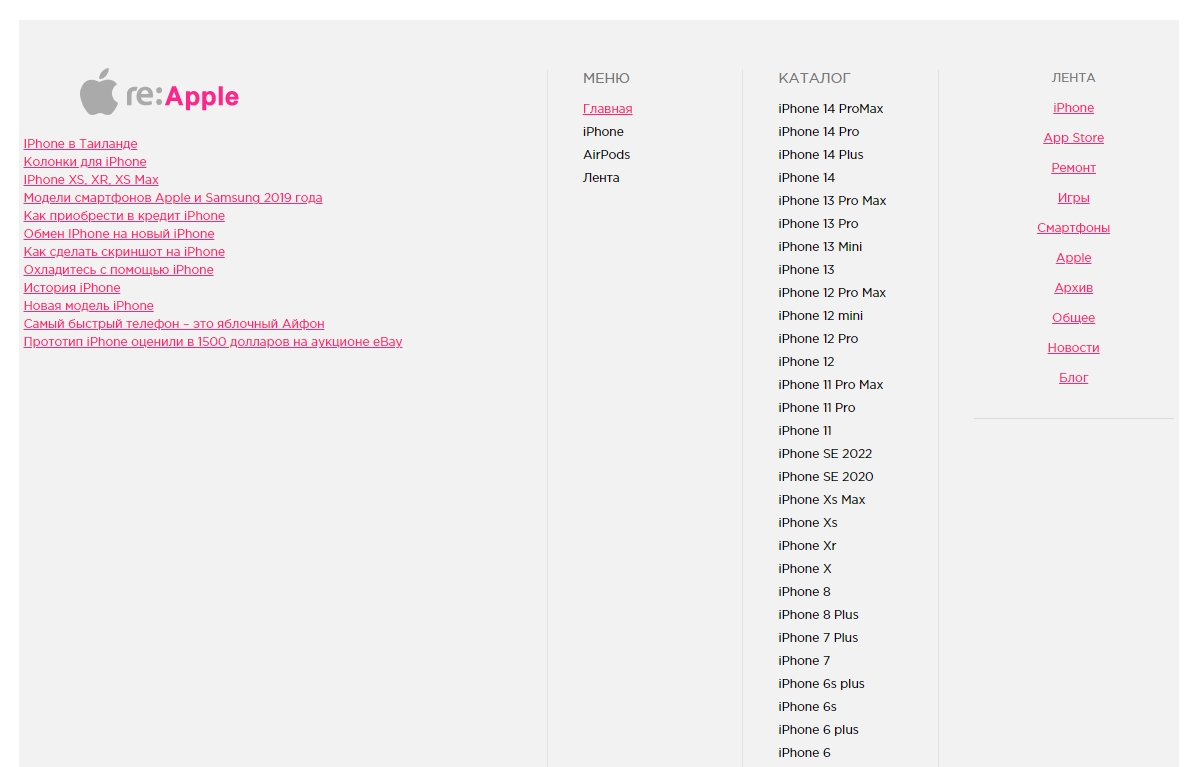1195x767 pixels.
Task: Open iPhone SE 2022 catalog item
Action: (x=825, y=454)
